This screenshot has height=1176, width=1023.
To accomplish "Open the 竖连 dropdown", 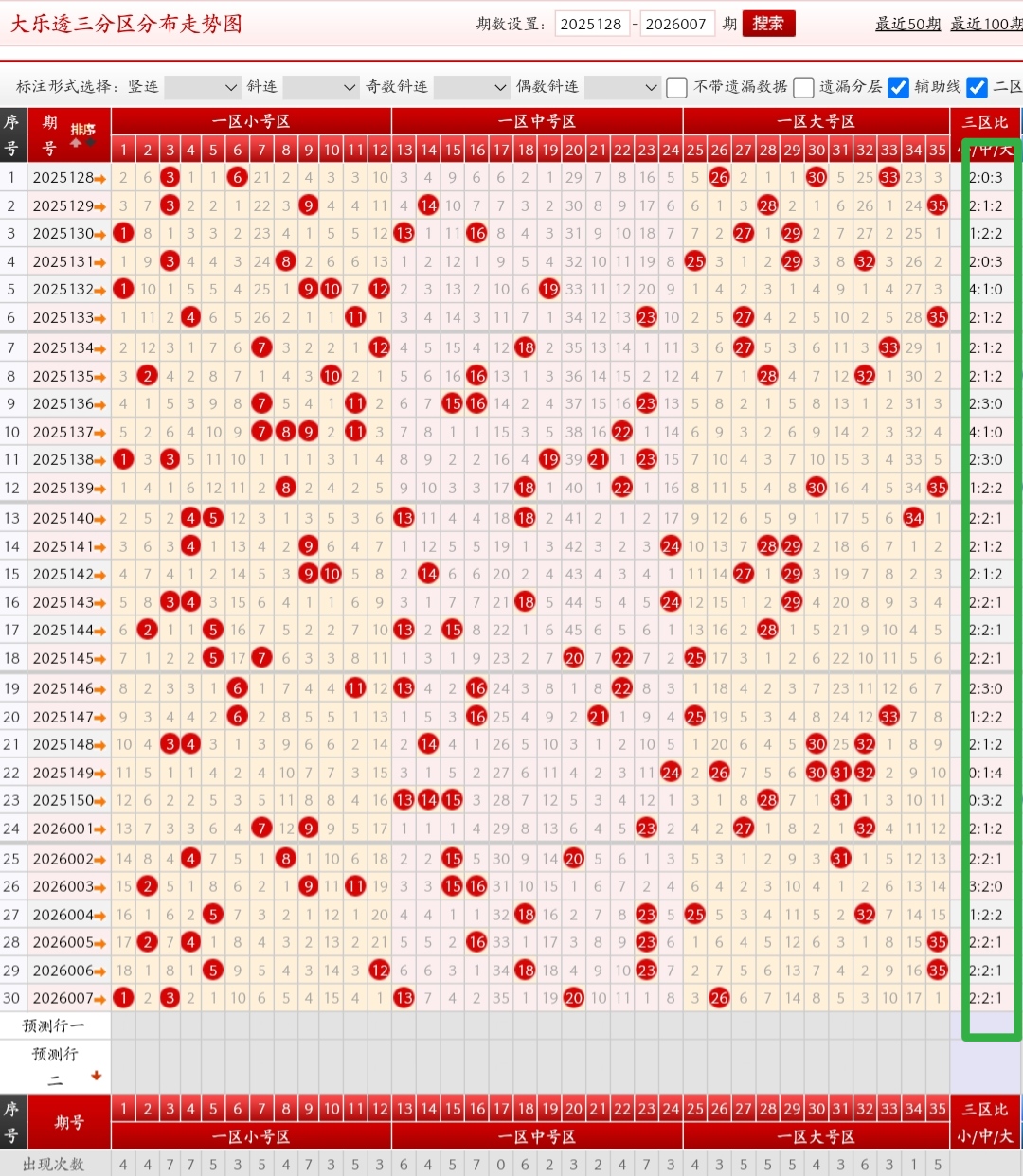I will click(x=203, y=87).
